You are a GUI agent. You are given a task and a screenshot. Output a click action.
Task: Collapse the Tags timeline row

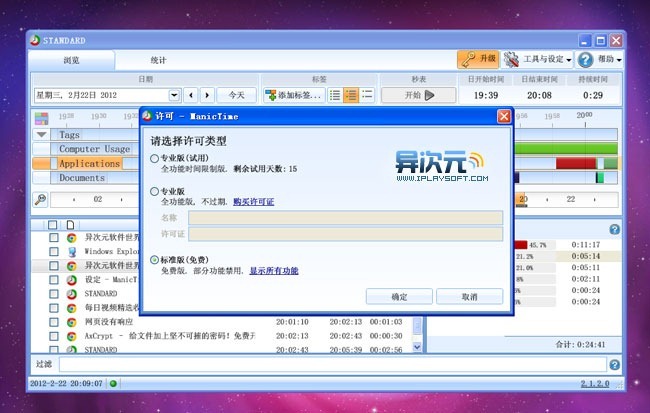[x=41, y=134]
